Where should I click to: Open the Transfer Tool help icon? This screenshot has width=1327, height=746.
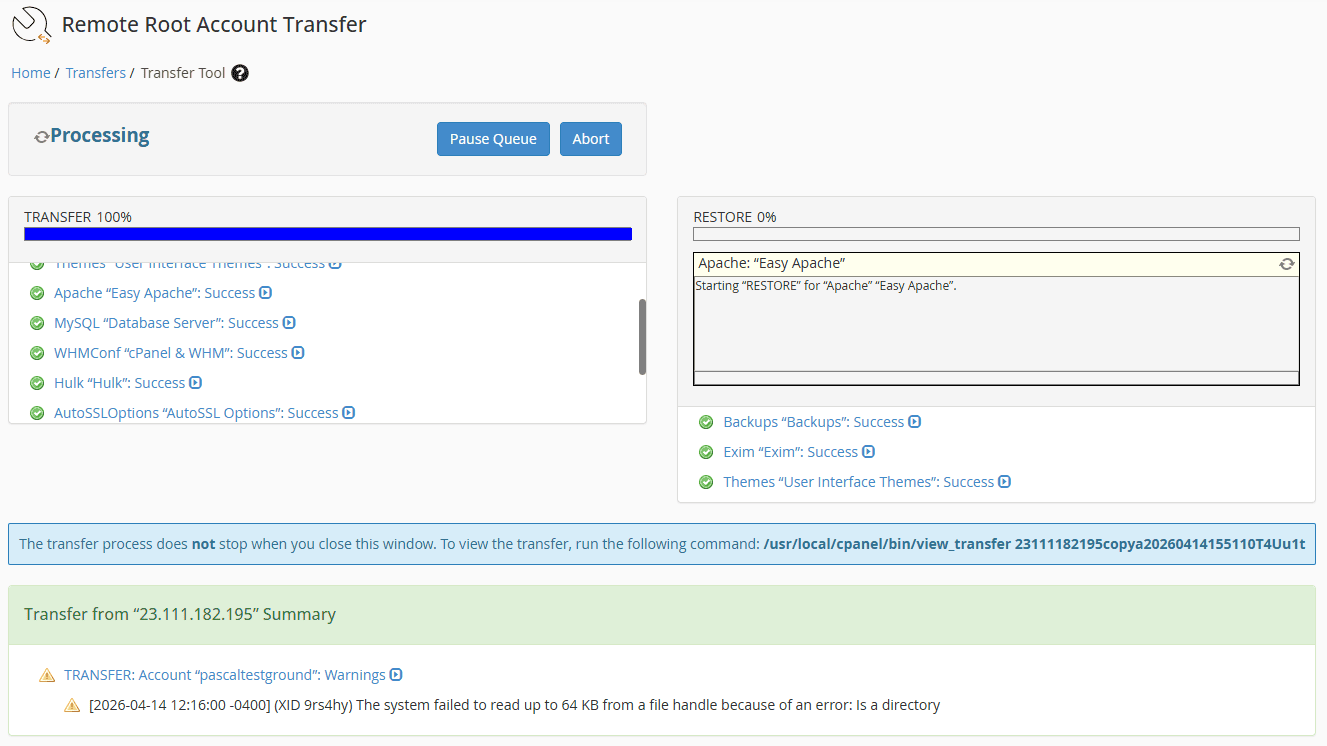click(x=240, y=72)
